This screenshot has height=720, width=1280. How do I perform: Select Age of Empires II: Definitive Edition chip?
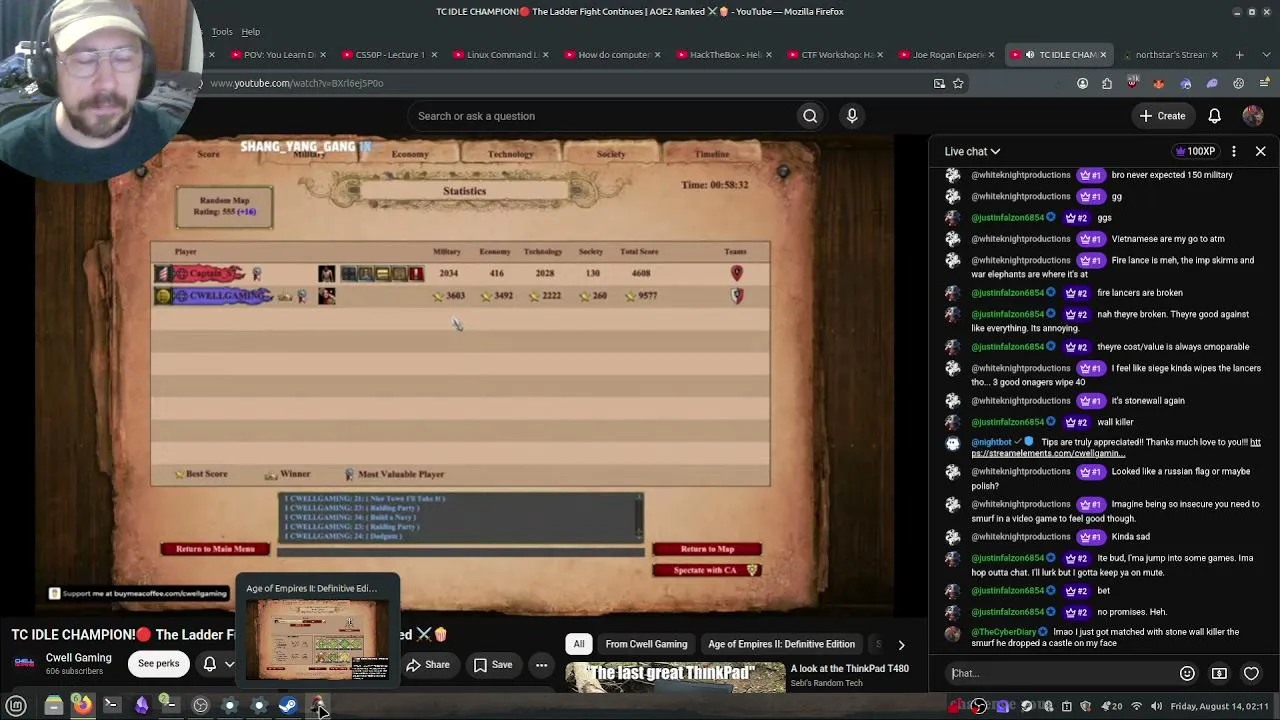(x=781, y=645)
